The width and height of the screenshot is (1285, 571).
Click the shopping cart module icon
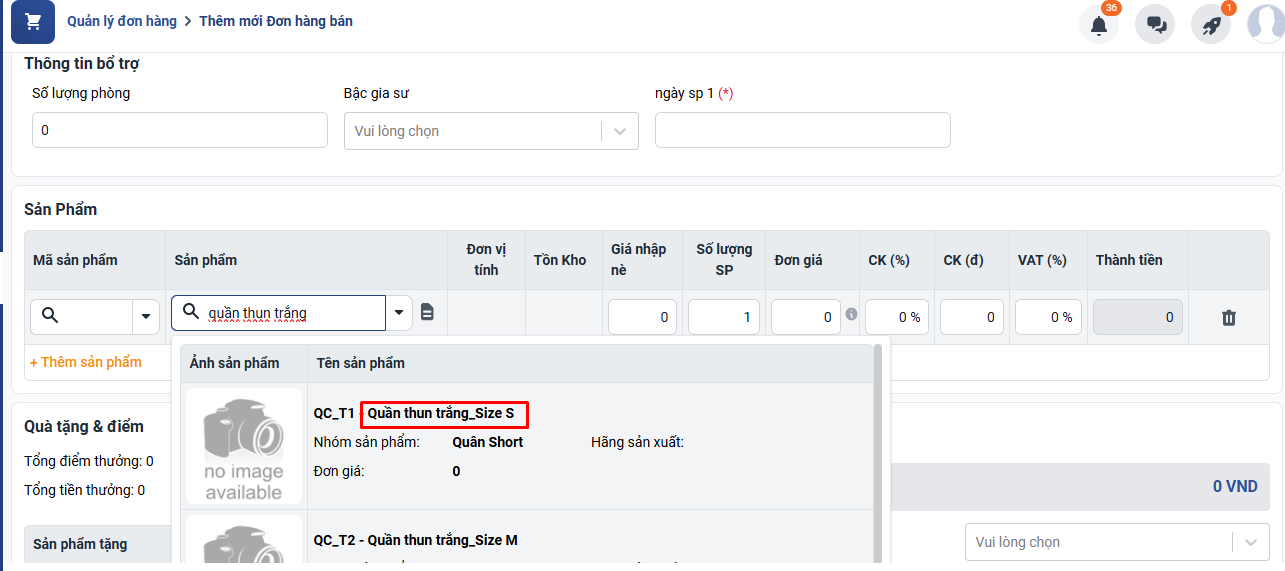(x=33, y=22)
